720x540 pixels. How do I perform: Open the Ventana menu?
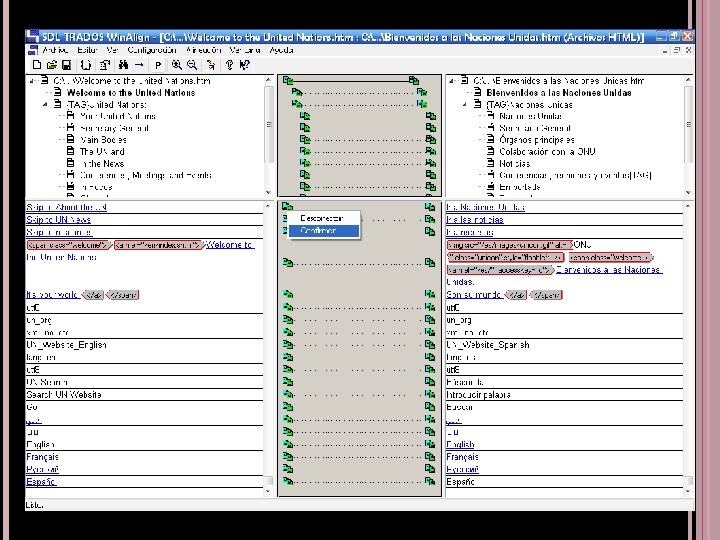pyautogui.click(x=245, y=50)
